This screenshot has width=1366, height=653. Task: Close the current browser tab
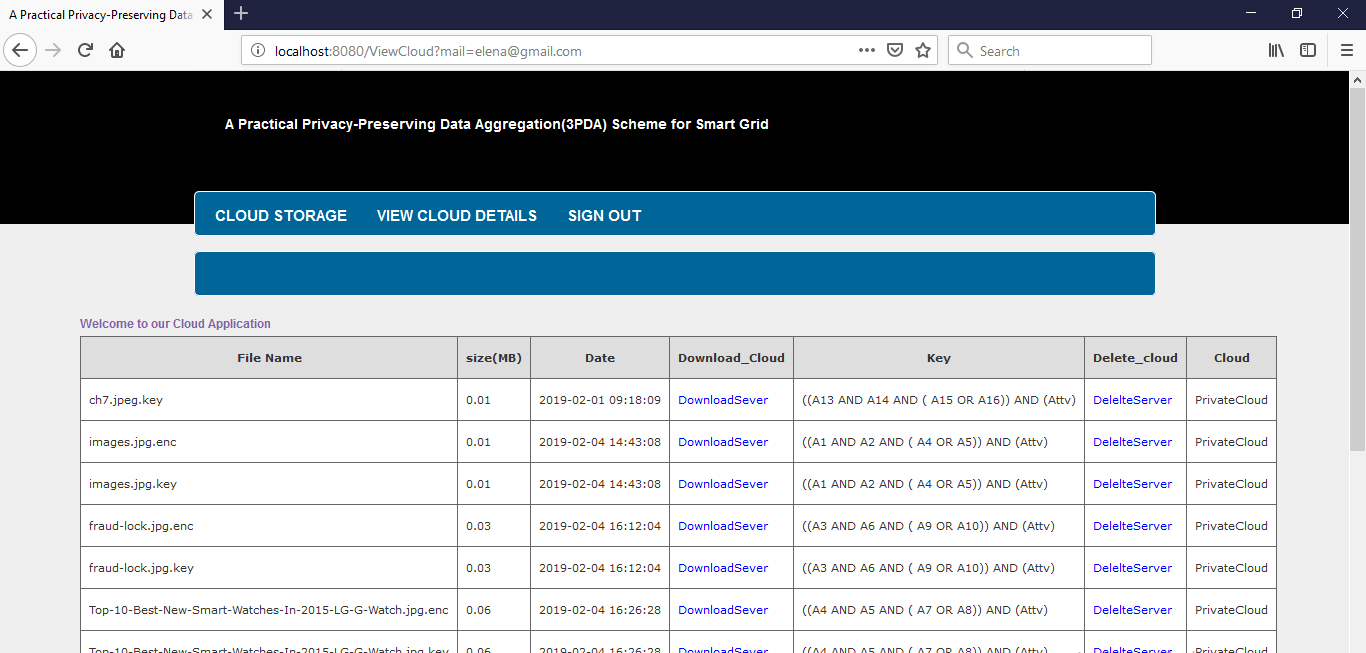(x=207, y=15)
